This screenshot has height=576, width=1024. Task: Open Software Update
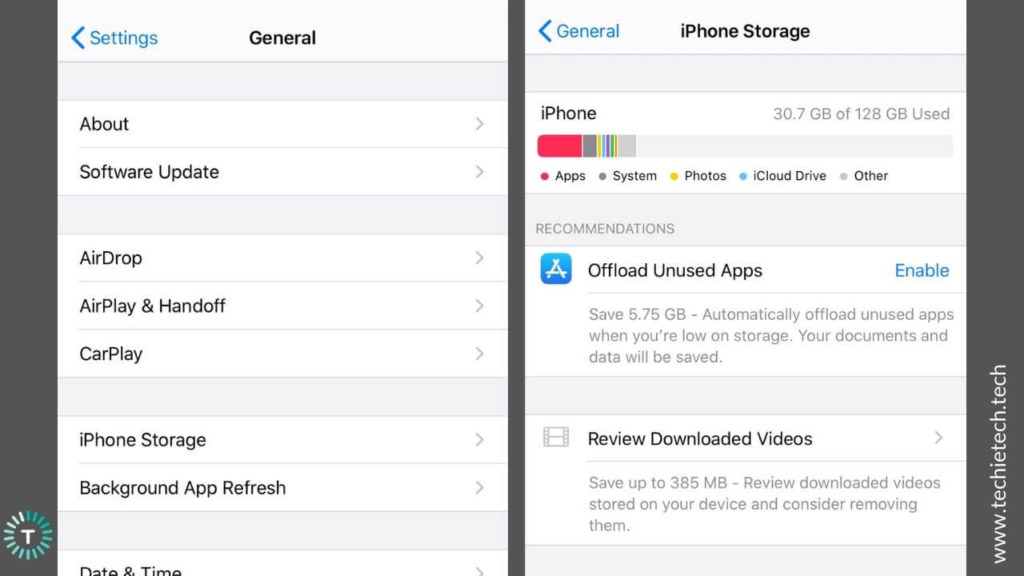149,172
